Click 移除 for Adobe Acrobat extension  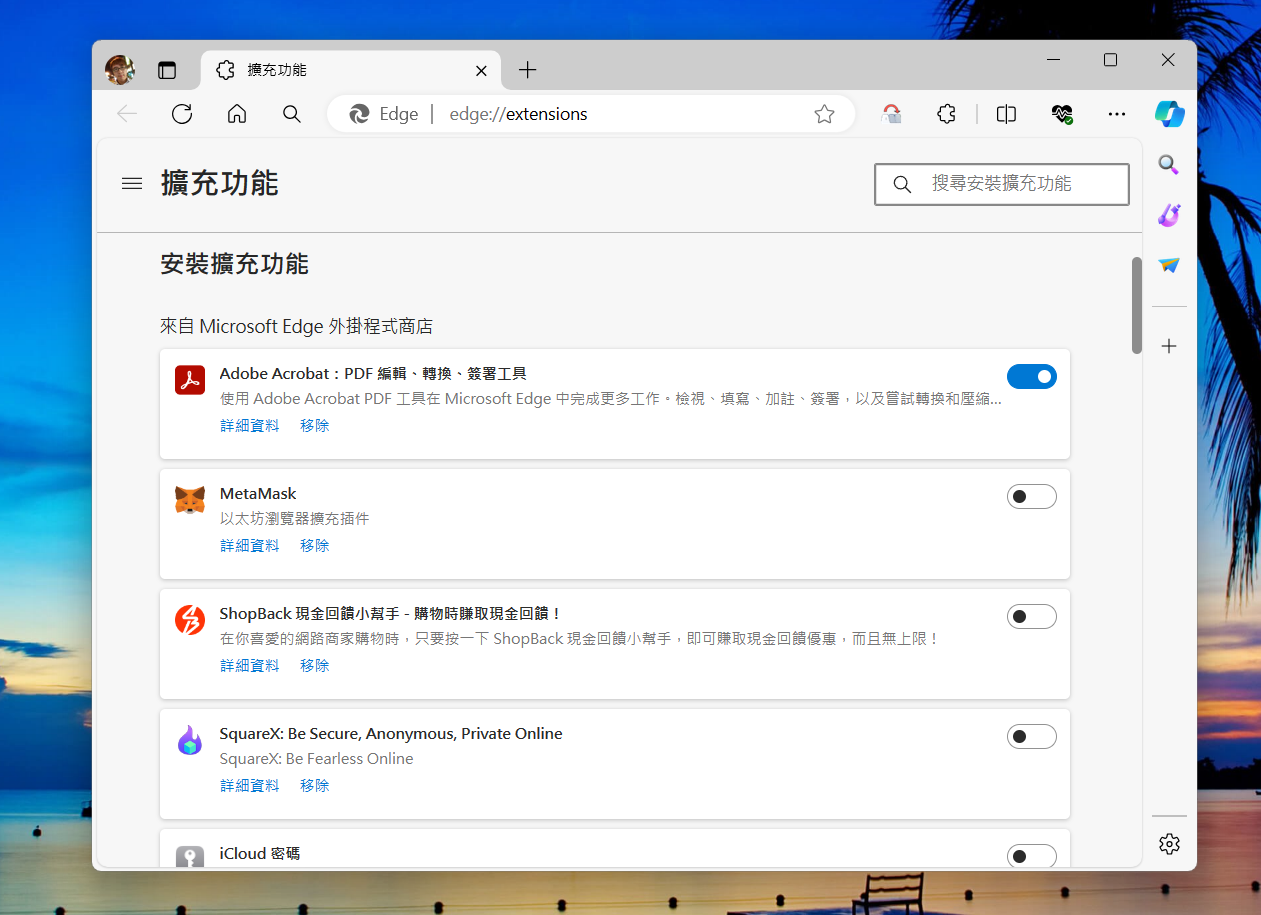(314, 426)
